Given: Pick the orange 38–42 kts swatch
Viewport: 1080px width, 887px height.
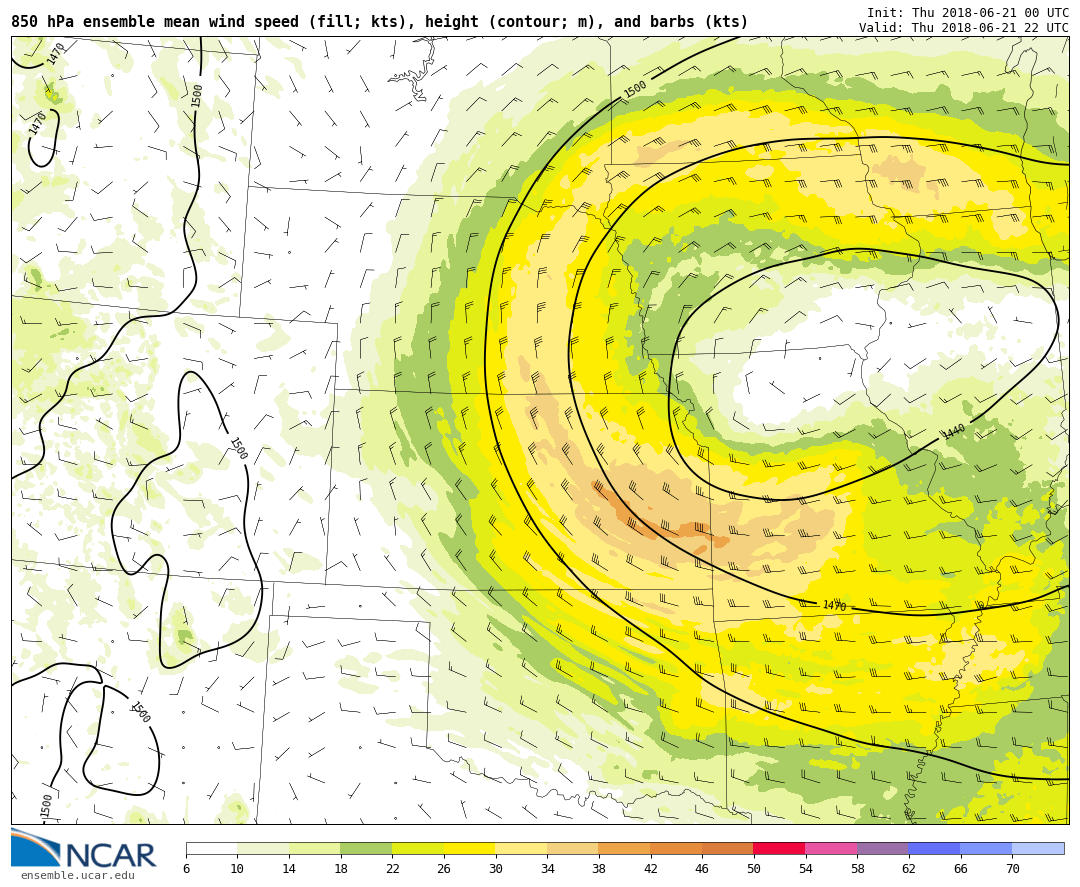Looking at the screenshot, I should click(x=625, y=848).
